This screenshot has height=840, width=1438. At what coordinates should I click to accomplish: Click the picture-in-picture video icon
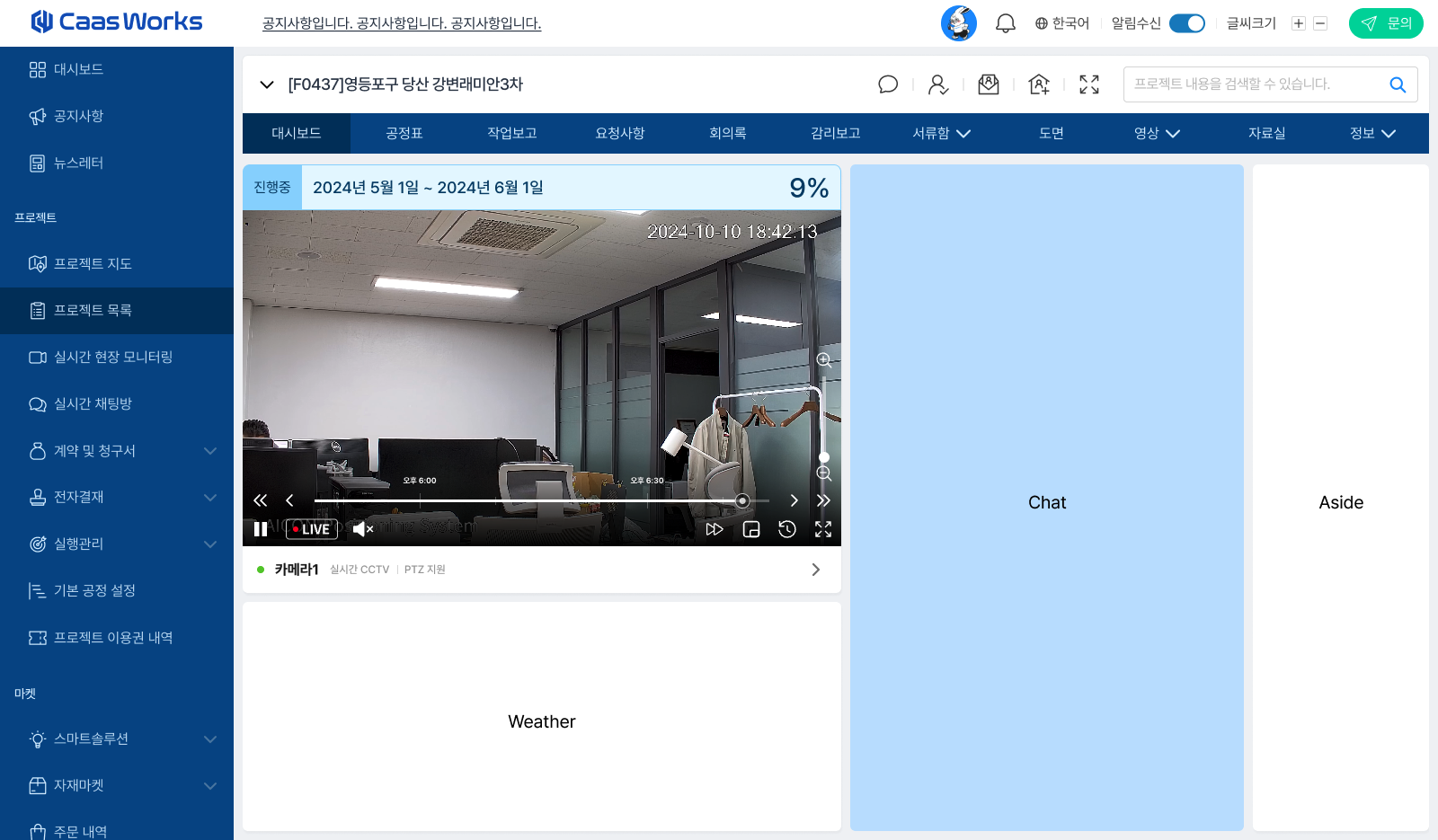pyautogui.click(x=751, y=529)
